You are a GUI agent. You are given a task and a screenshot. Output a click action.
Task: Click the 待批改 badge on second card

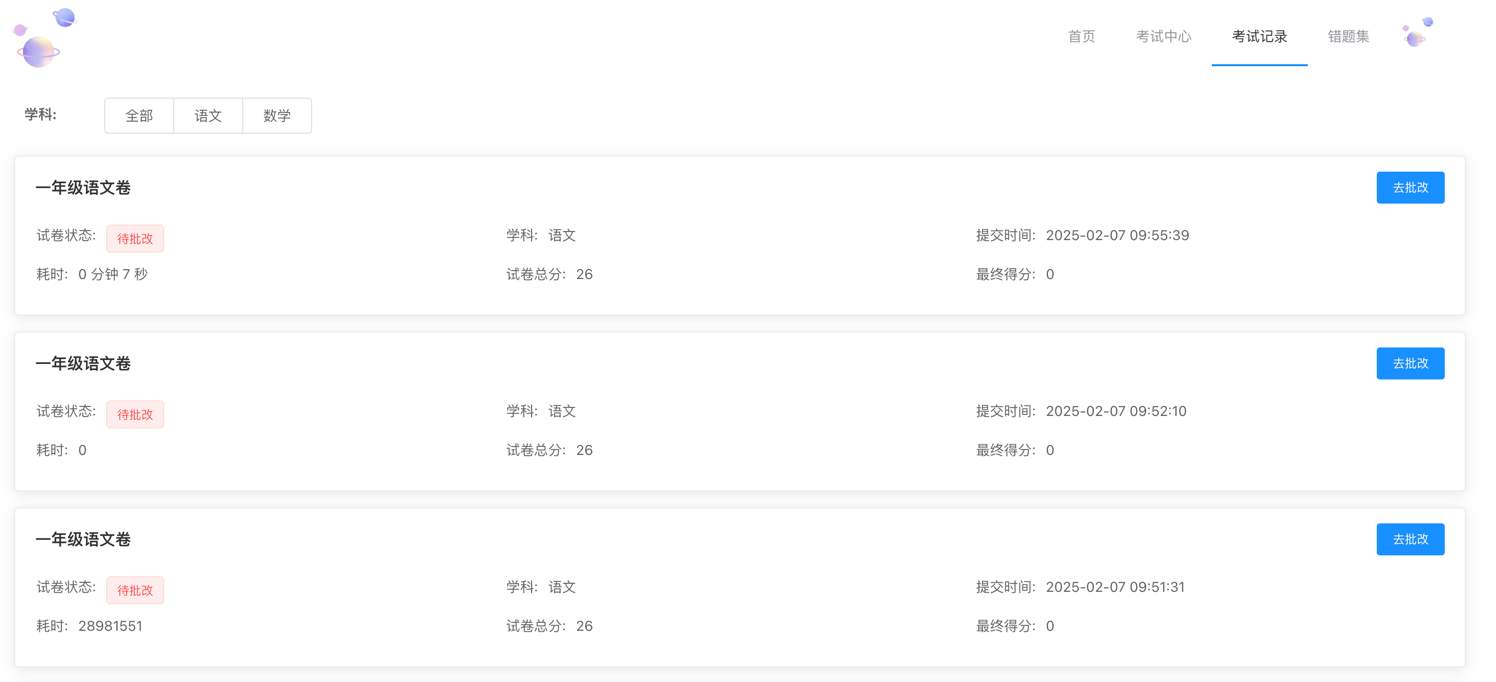pyautogui.click(x=135, y=414)
